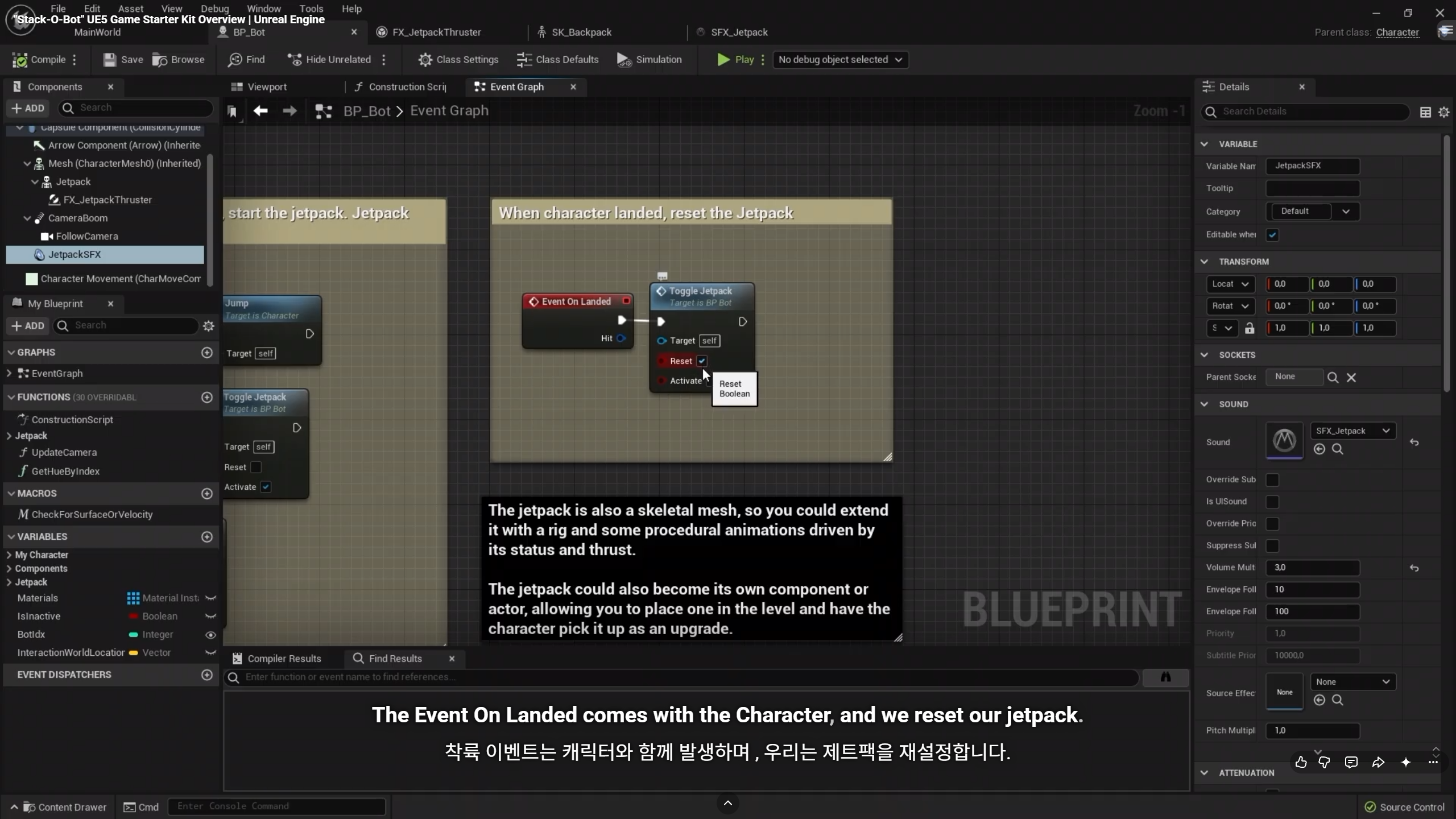The width and height of the screenshot is (1456, 819).
Task: Add a component with the ADD button
Action: pos(28,108)
